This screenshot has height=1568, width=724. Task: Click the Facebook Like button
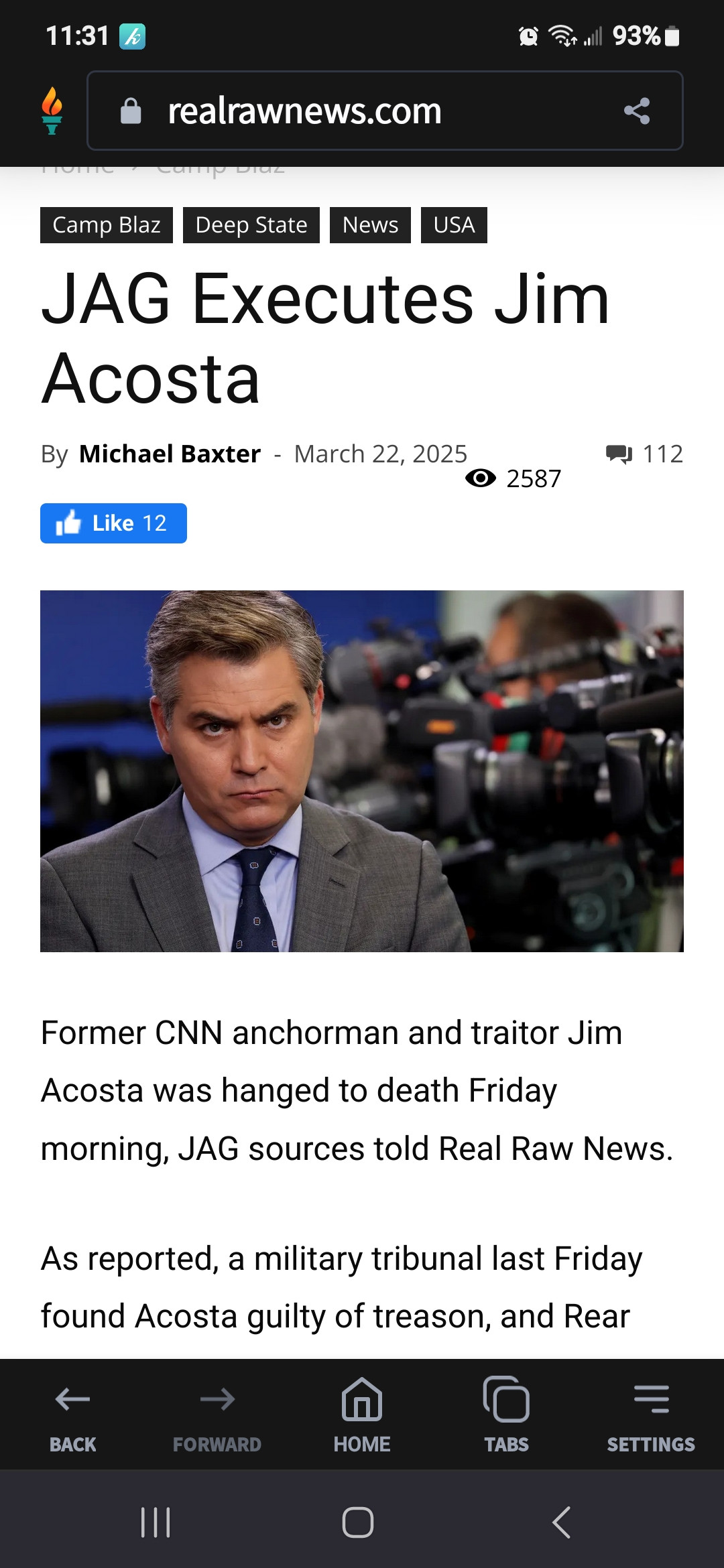coord(113,523)
